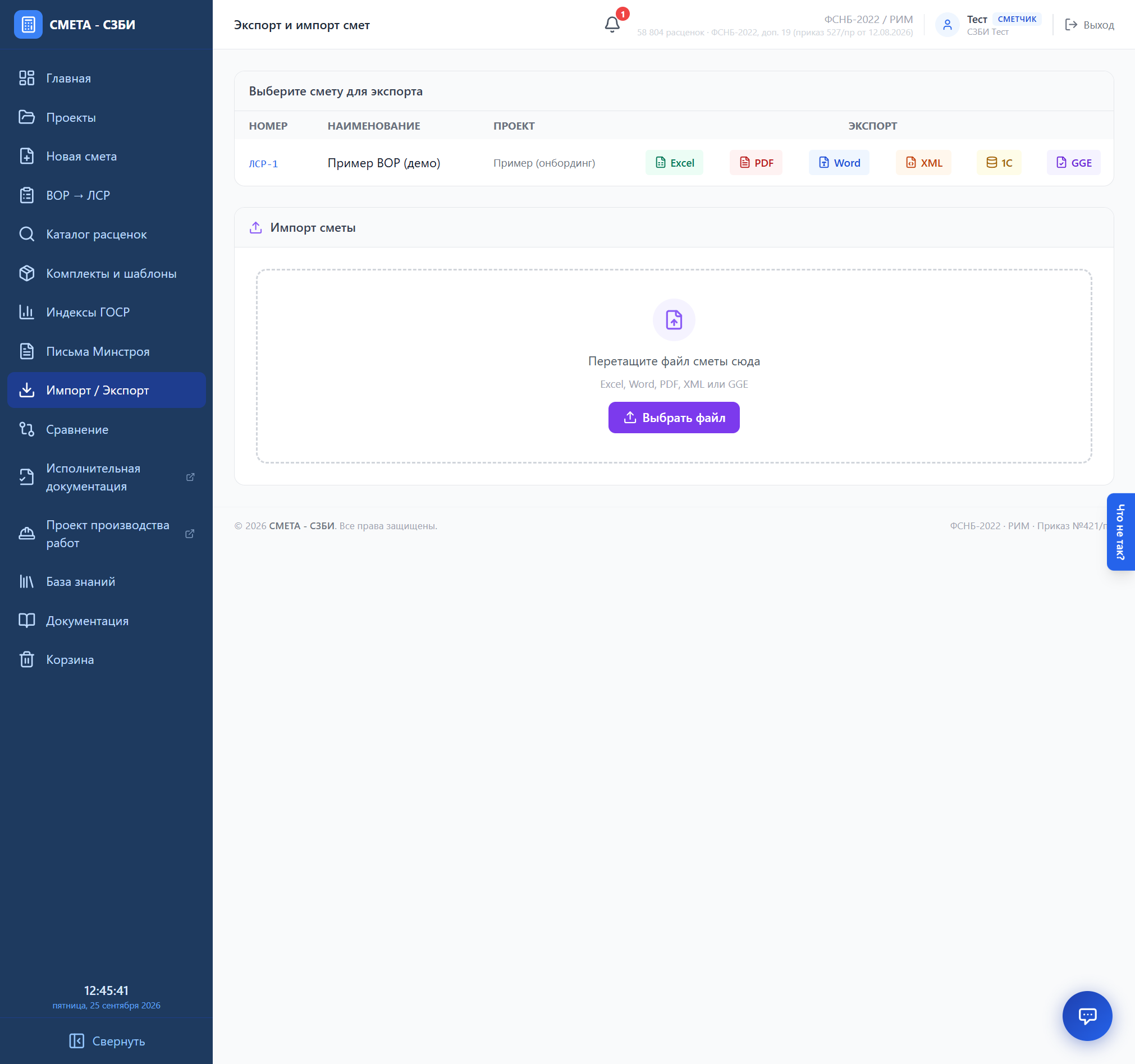The width and height of the screenshot is (1135, 1064).
Task: Go to Главная in sidebar
Action: coord(106,78)
